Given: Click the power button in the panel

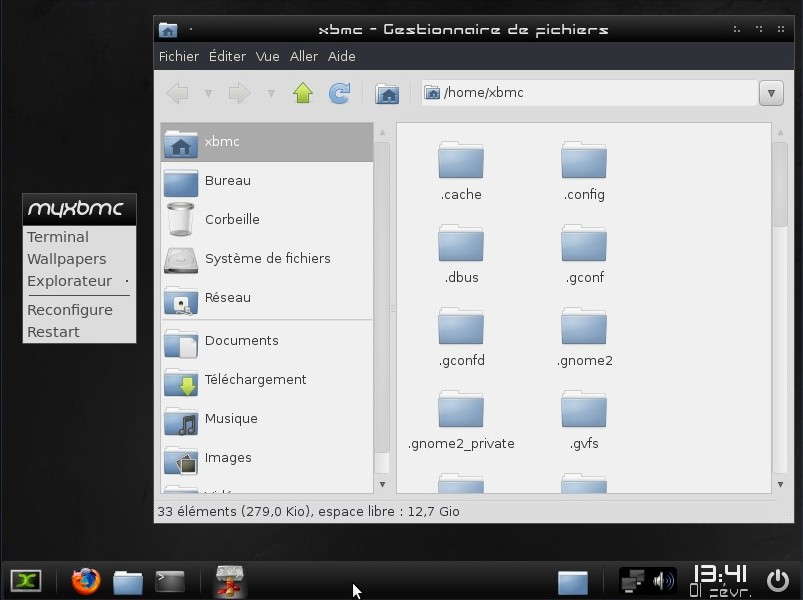Looking at the screenshot, I should tap(778, 580).
